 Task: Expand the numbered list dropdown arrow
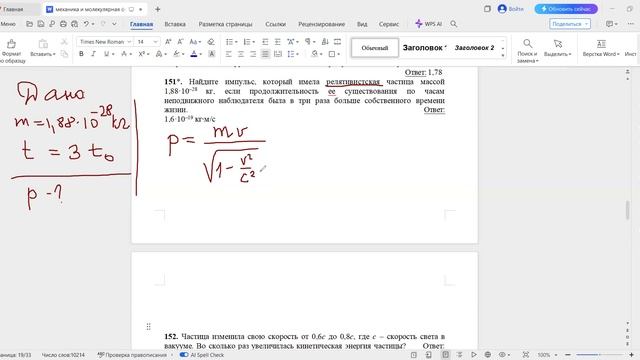pos(253,42)
